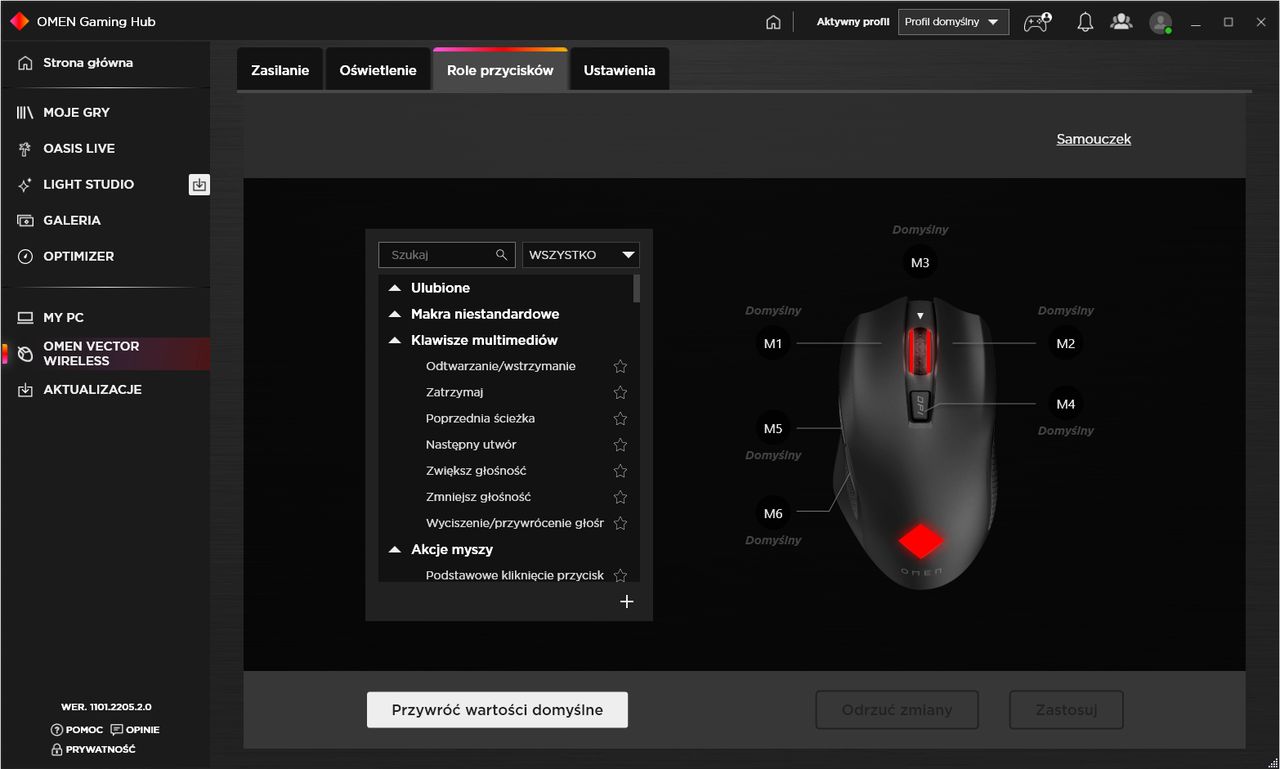Click the Zastosuj button
Viewport: 1280px width, 769px height.
(1066, 710)
